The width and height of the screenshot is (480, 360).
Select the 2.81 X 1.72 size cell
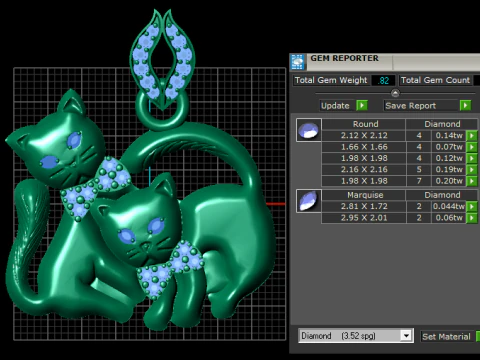(x=364, y=207)
